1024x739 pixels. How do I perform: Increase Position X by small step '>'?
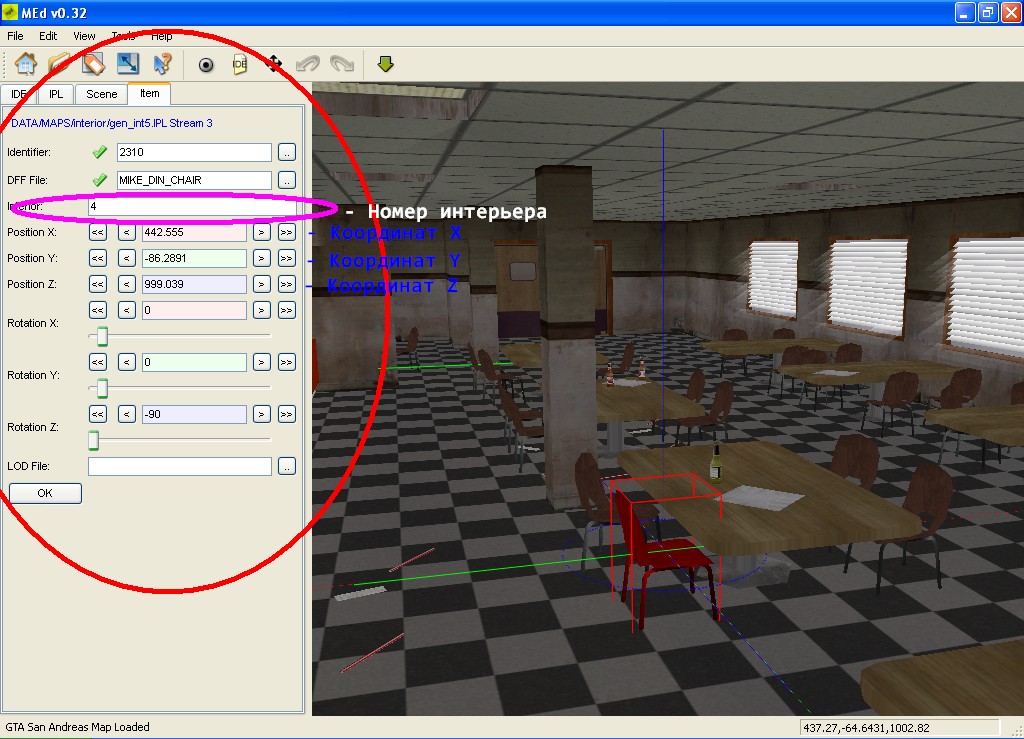pyautogui.click(x=261, y=232)
